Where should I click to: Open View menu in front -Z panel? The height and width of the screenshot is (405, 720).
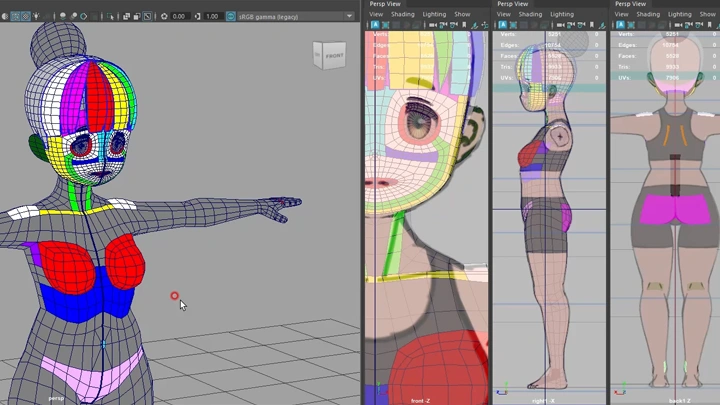click(376, 14)
